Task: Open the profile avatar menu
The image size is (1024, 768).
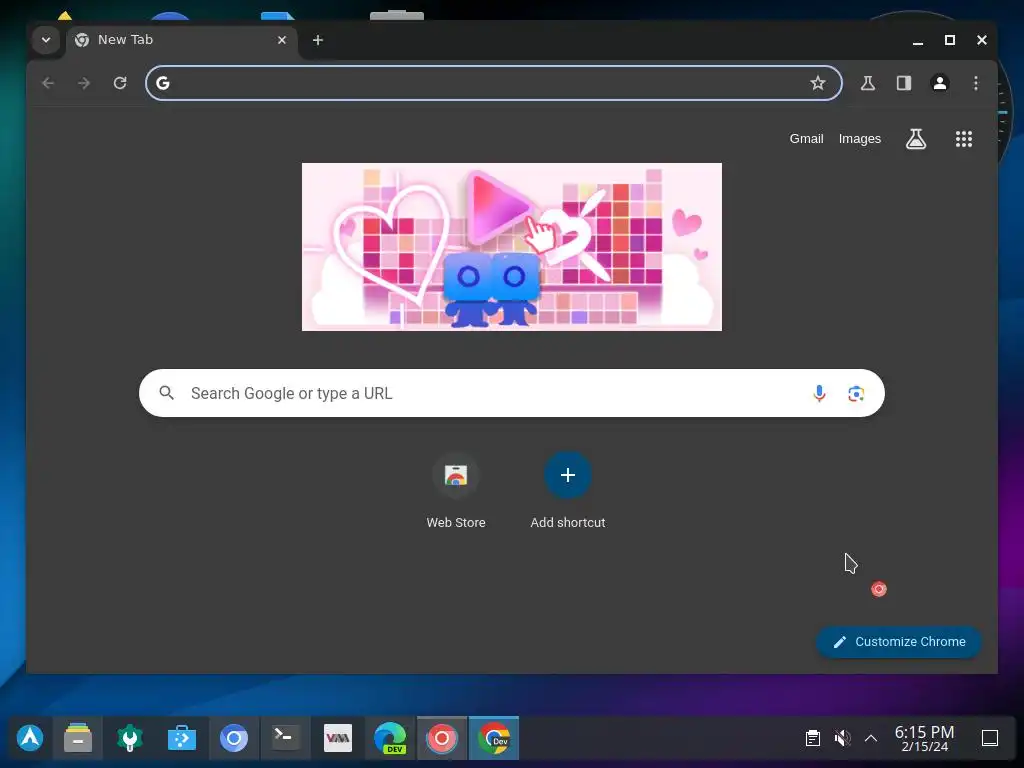Action: click(940, 83)
